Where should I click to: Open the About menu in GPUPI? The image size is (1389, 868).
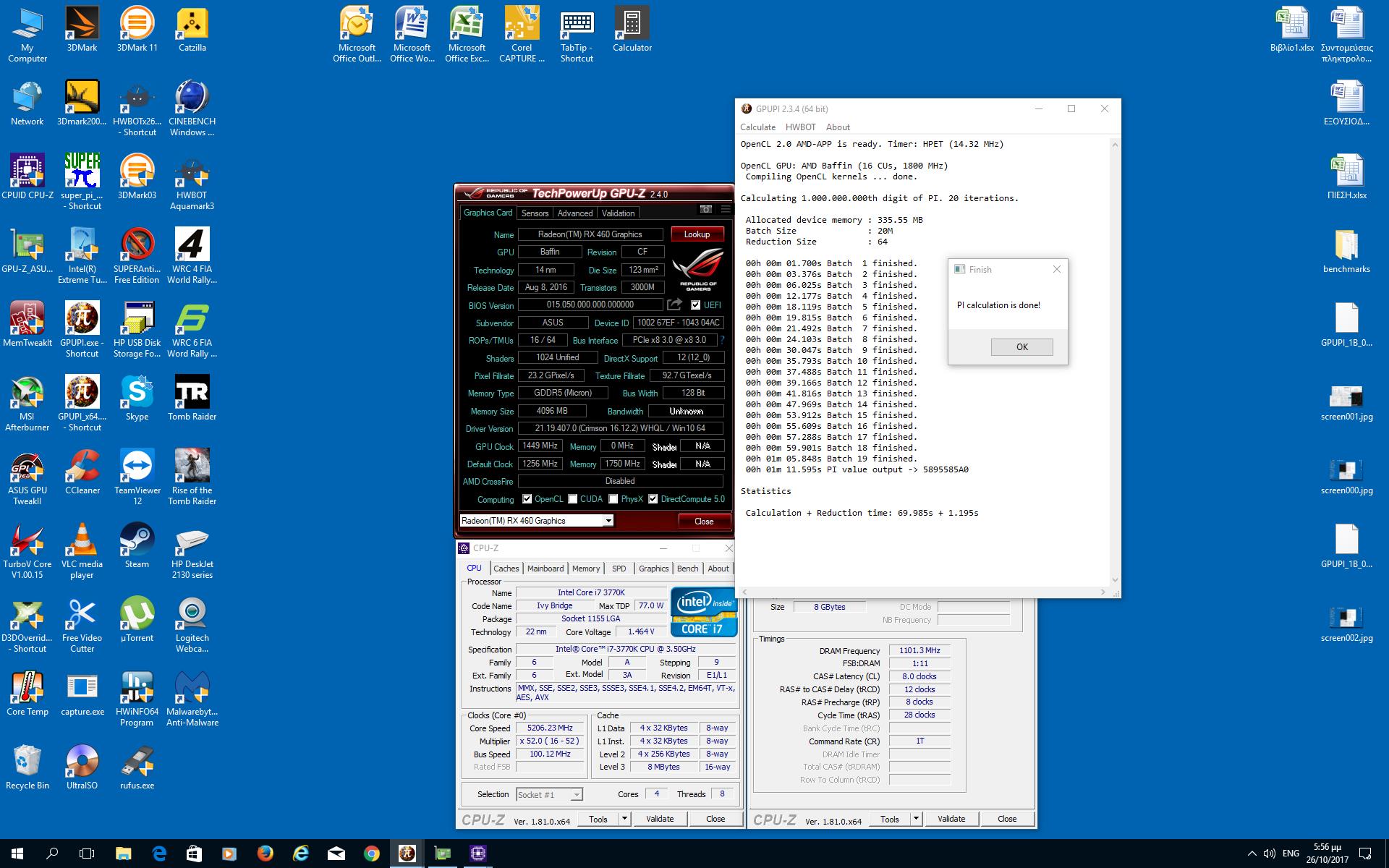838,127
